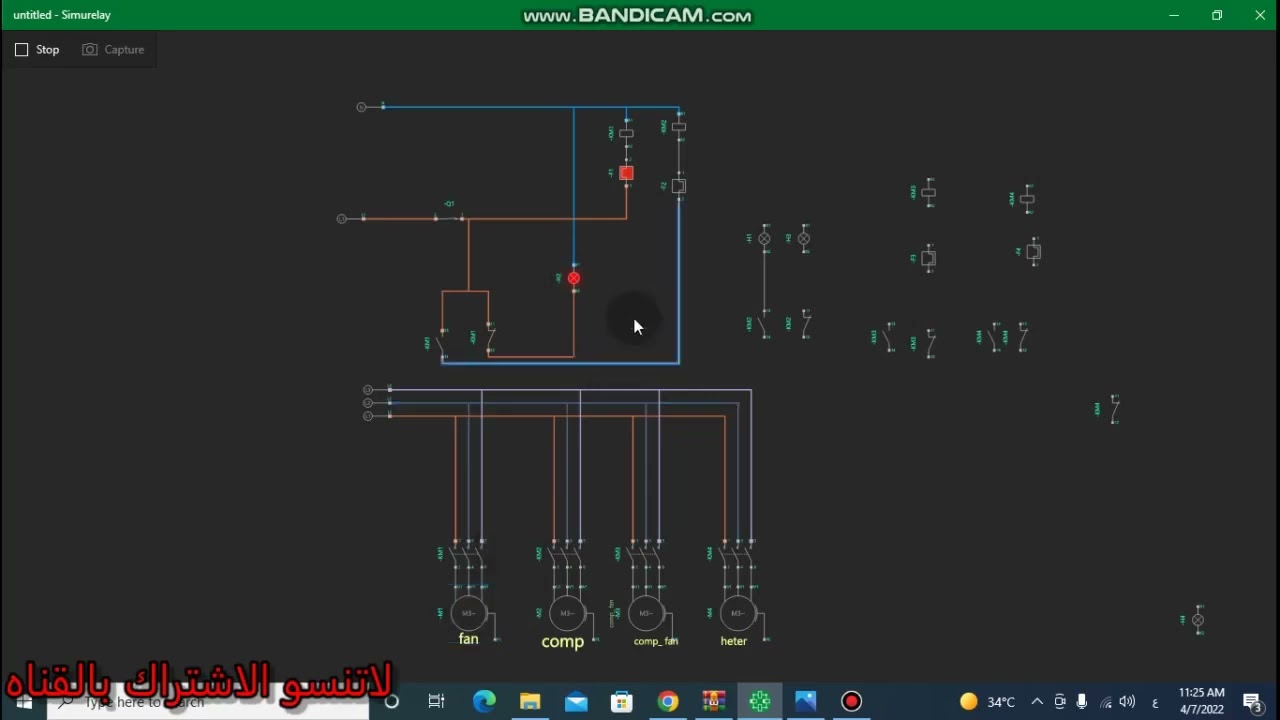
Task: Select the KM3 contactor coil
Action: (929, 192)
